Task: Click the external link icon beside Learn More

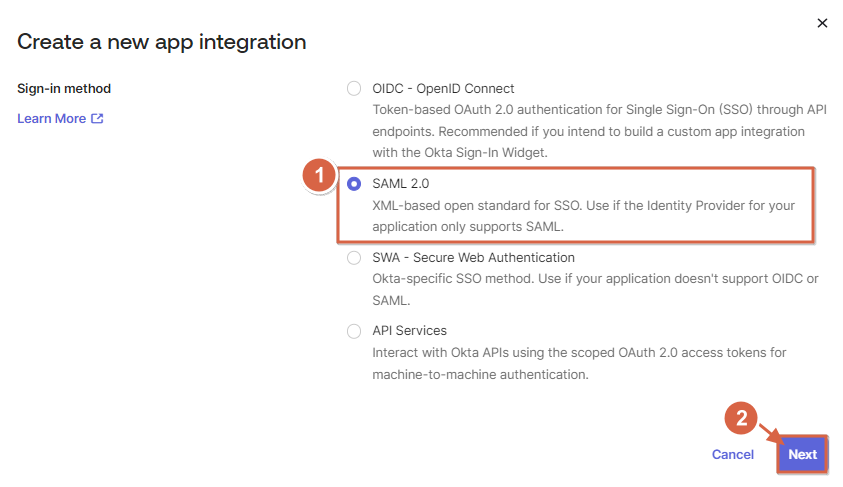Action: [x=97, y=118]
